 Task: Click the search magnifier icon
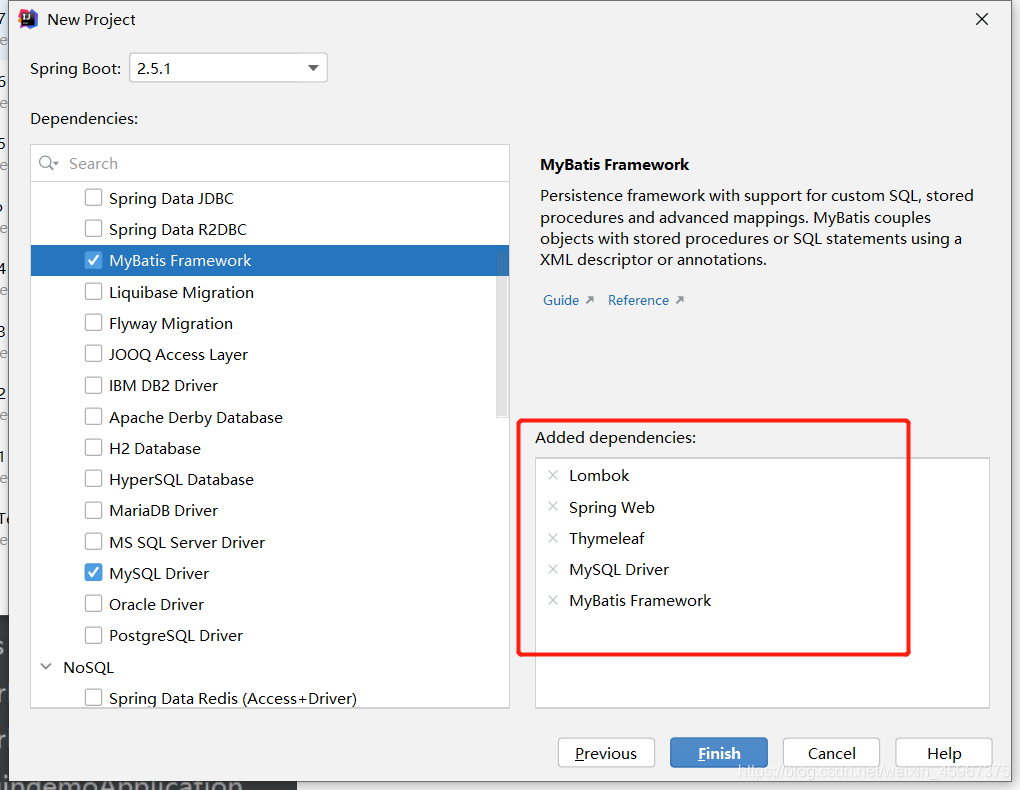[x=47, y=163]
